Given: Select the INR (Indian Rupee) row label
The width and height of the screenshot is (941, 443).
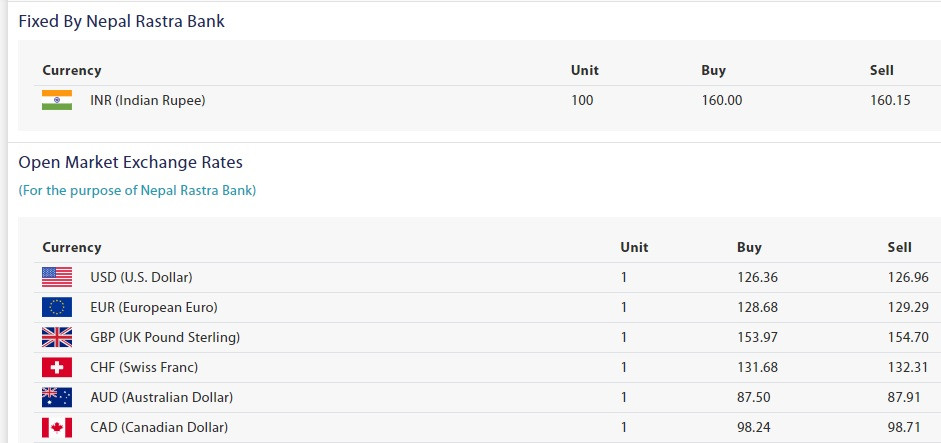Looking at the screenshot, I should point(148,100).
